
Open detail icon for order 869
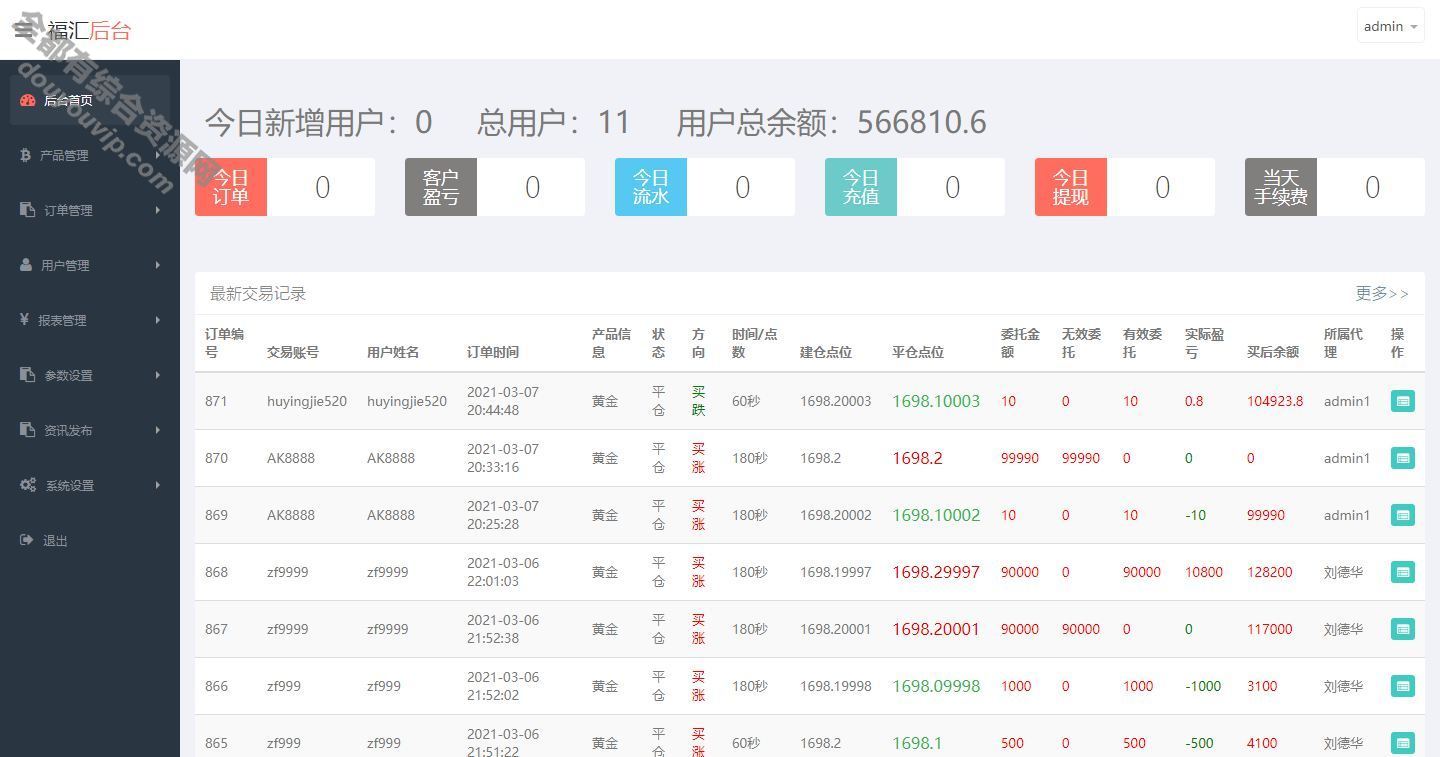click(x=1403, y=515)
